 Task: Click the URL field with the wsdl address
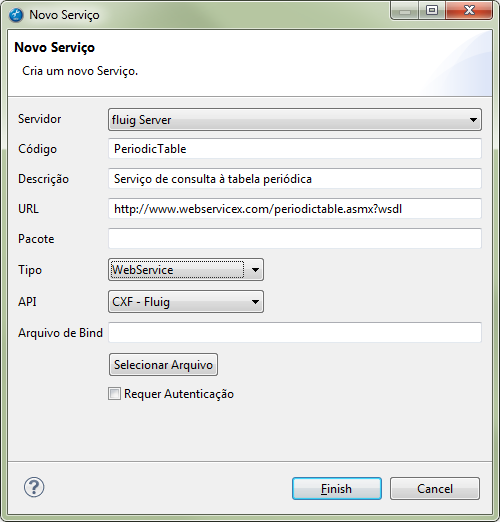[x=295, y=209]
